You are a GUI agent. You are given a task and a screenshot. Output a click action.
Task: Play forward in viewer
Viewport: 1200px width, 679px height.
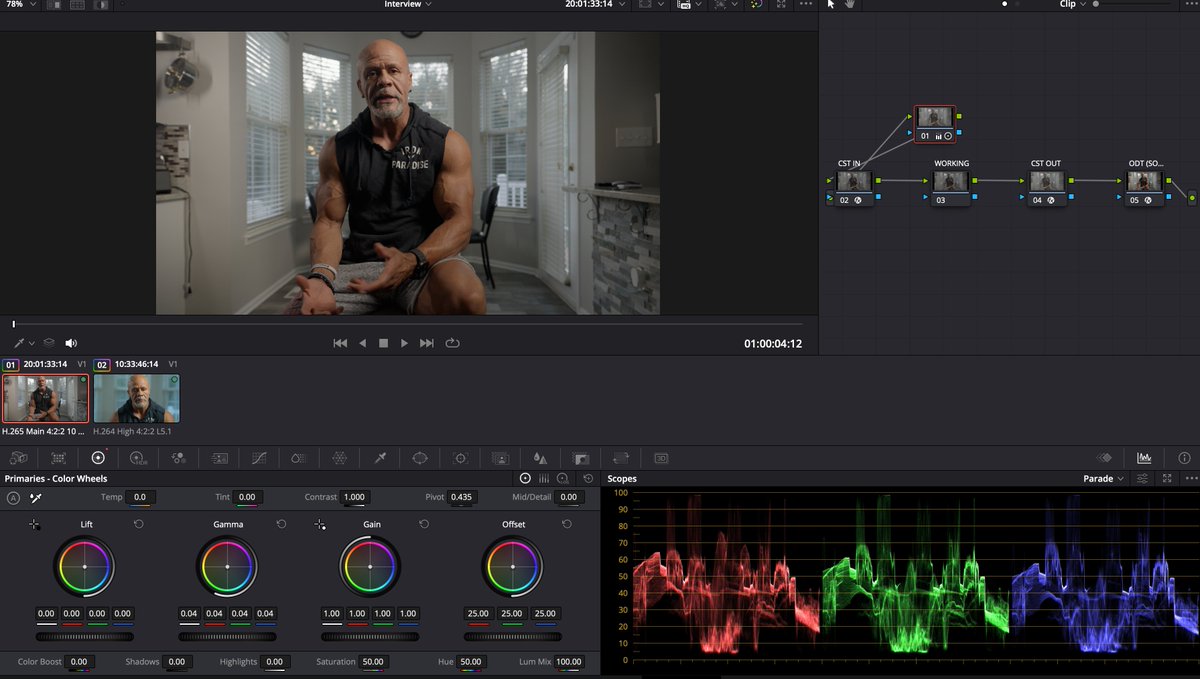(404, 343)
